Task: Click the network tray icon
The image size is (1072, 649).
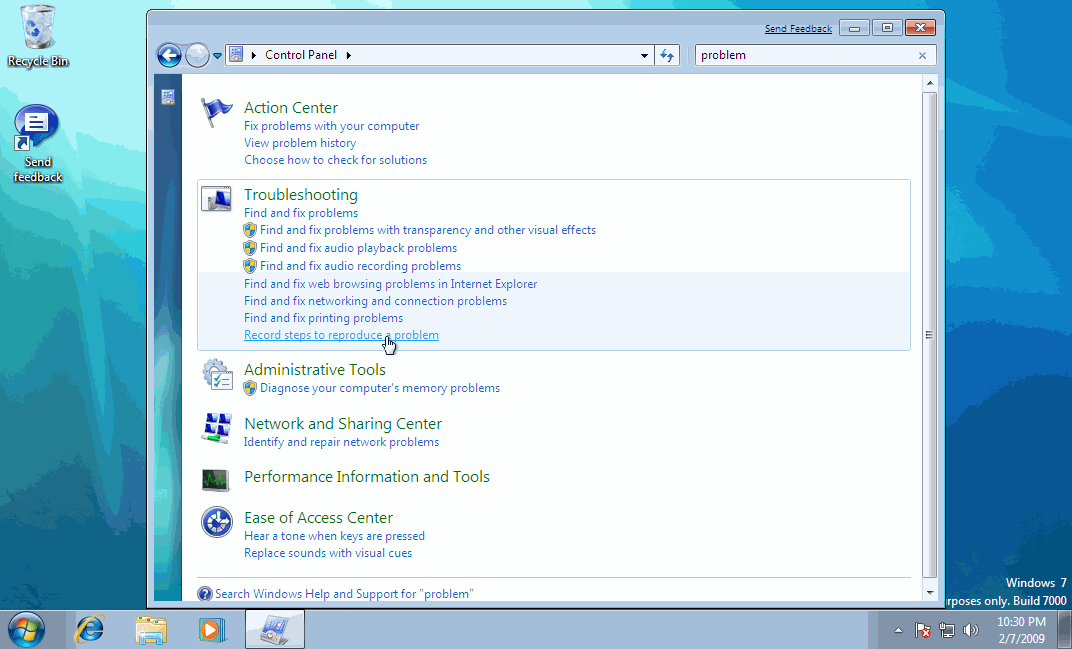Action: click(x=947, y=630)
